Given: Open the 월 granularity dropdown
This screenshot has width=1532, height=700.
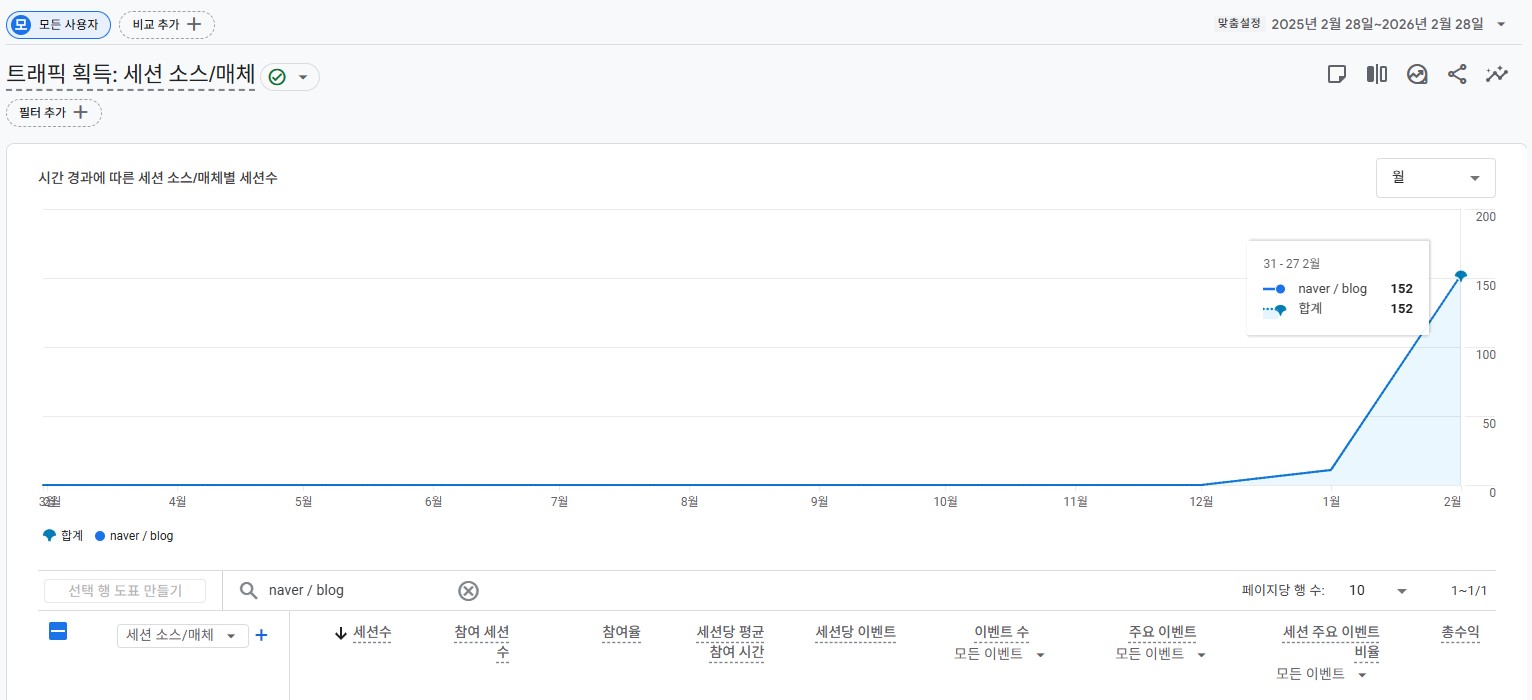Looking at the screenshot, I should 1435,177.
